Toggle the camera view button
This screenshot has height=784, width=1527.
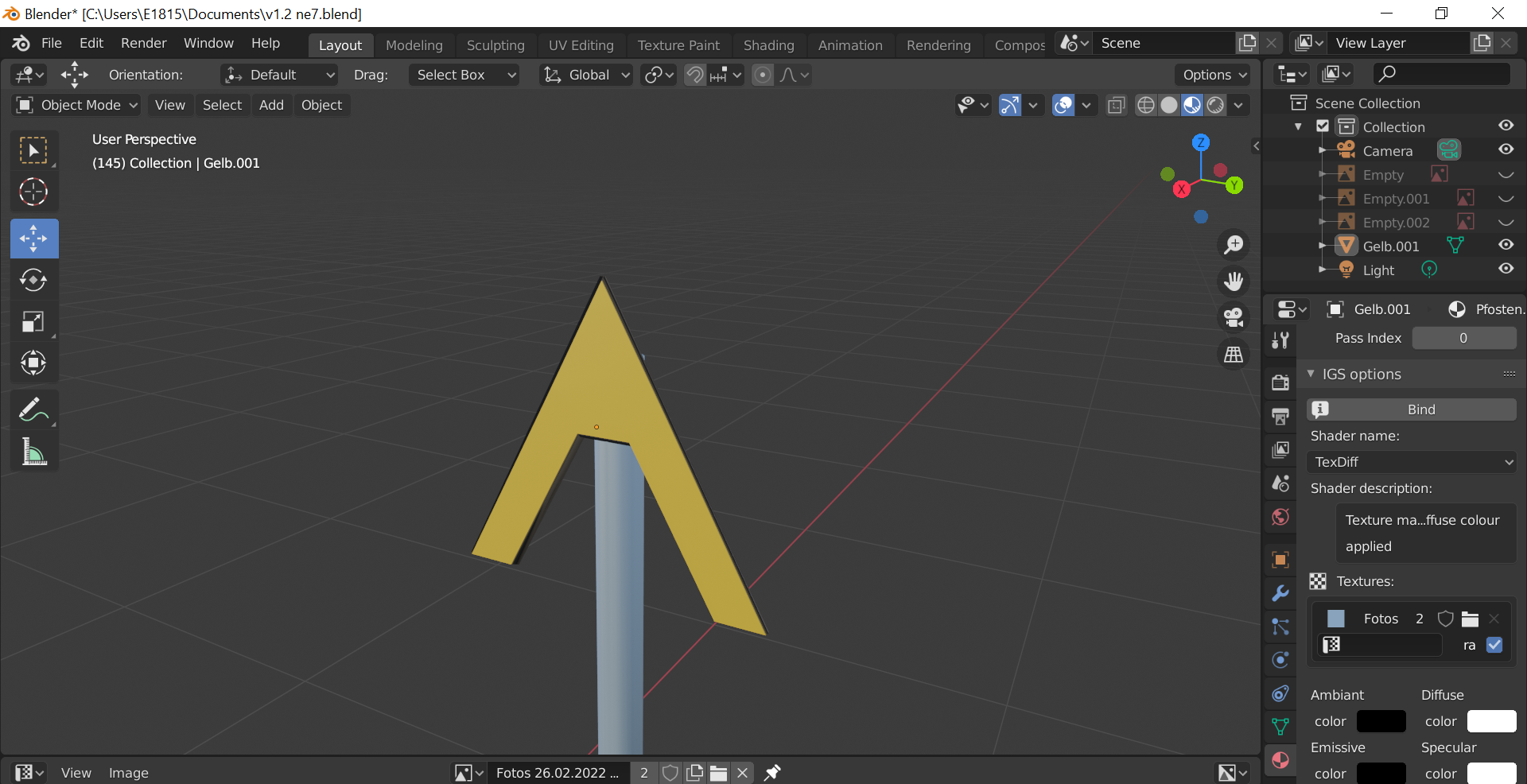[1234, 318]
